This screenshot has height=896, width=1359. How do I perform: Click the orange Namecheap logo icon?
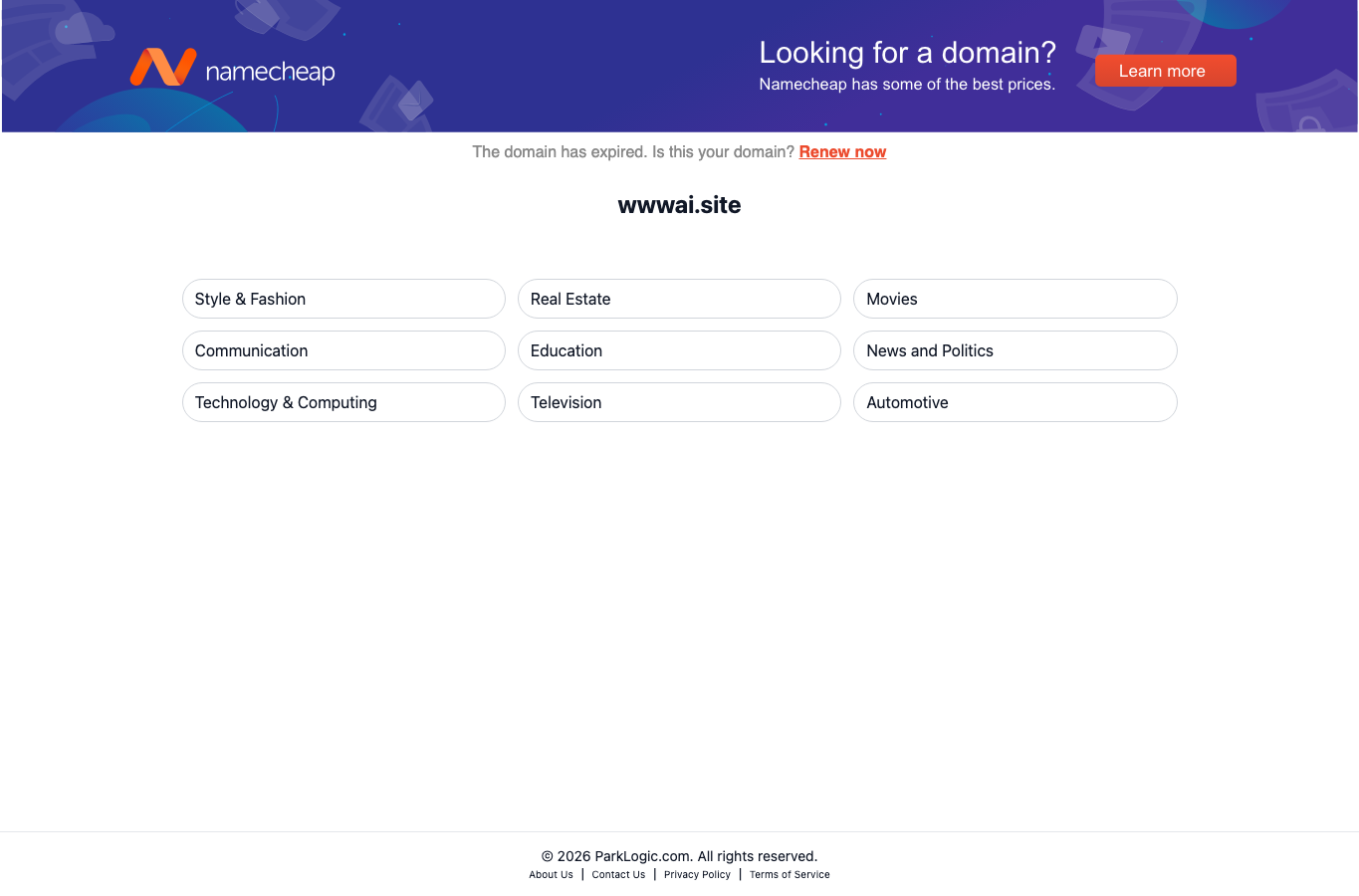pos(163,67)
